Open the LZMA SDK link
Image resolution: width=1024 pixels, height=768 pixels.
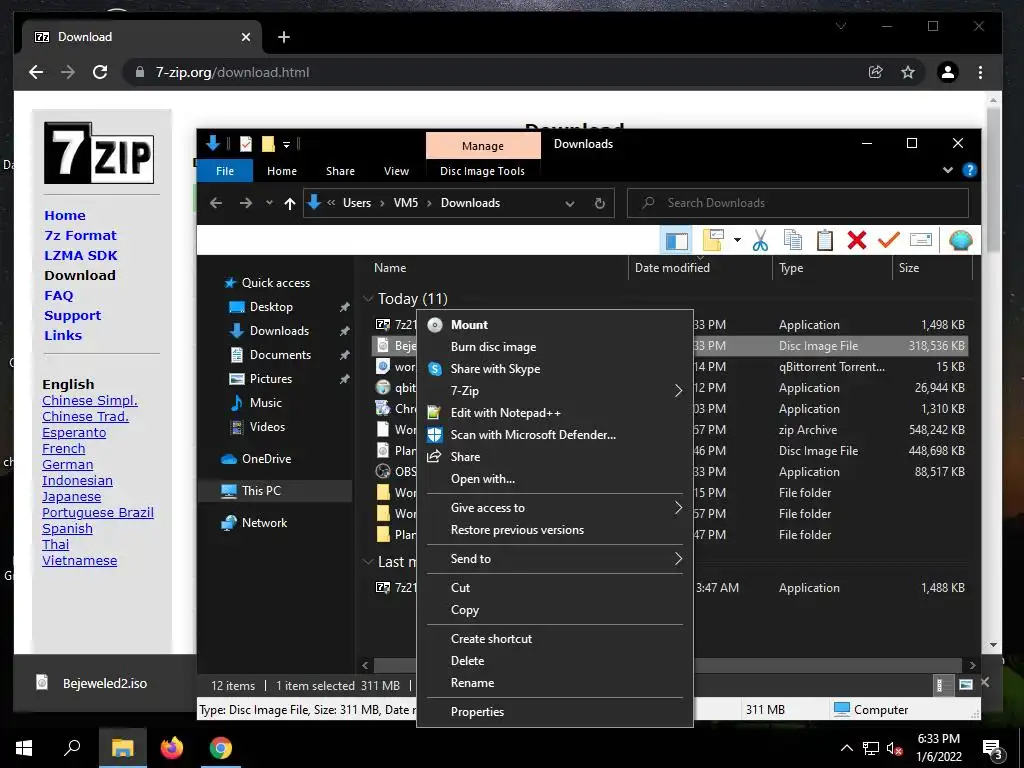pos(81,255)
